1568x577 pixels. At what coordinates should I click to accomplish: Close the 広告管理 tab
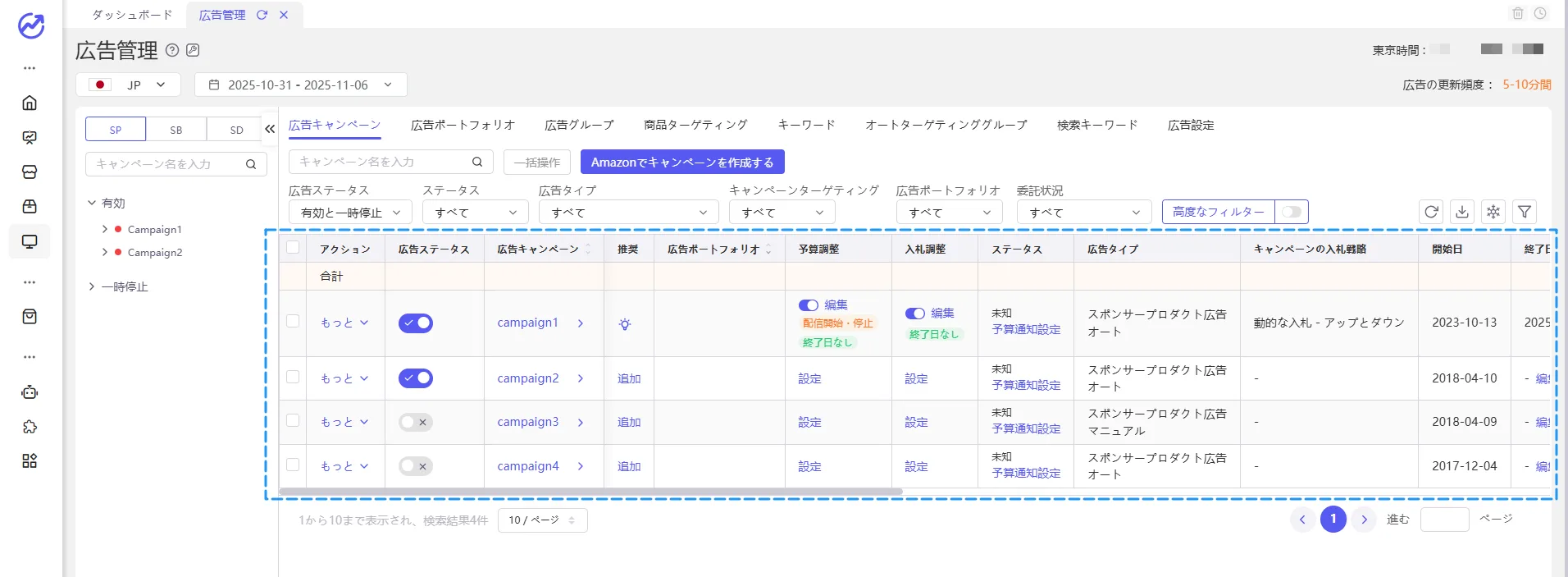click(284, 15)
